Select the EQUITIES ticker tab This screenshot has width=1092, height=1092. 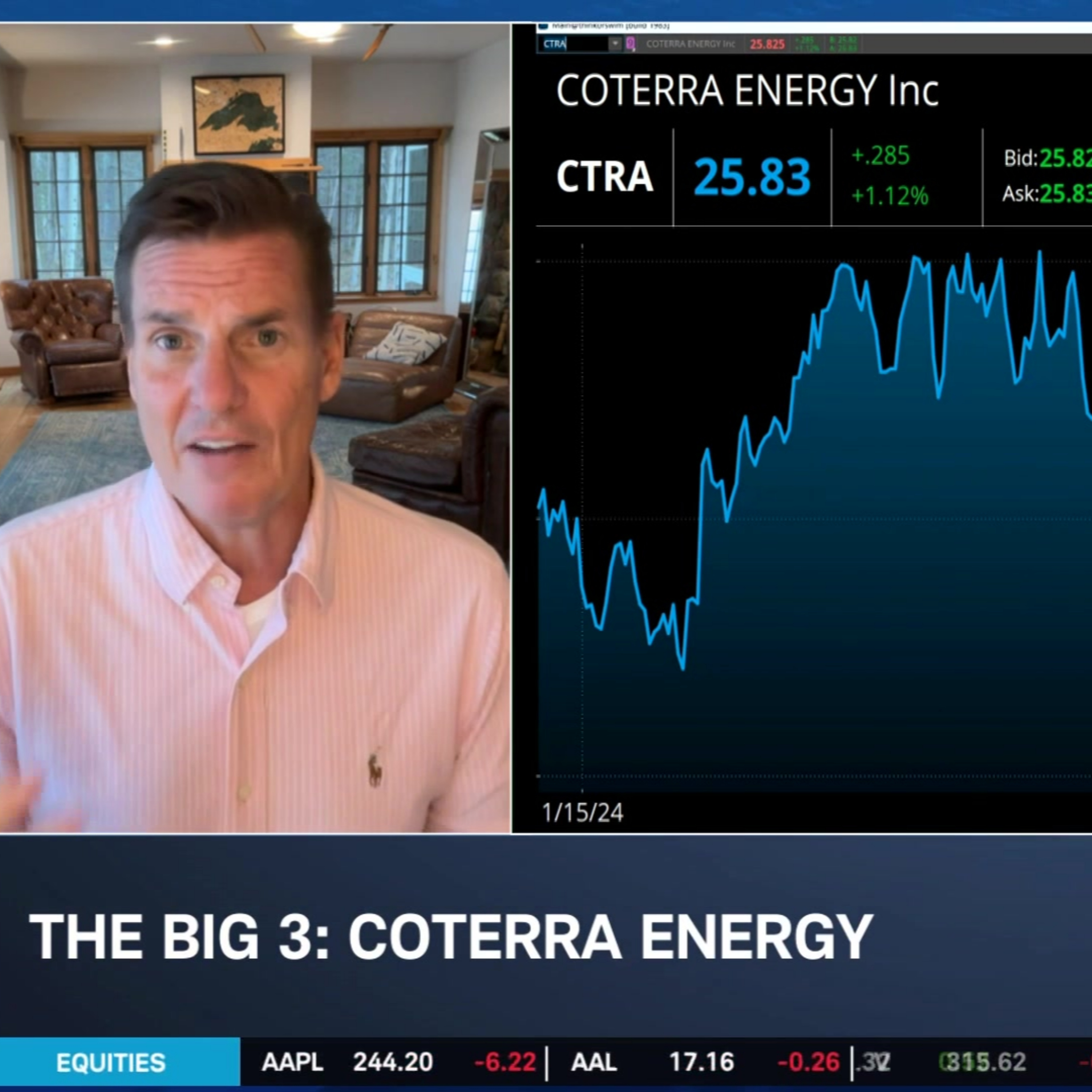pos(111,1063)
